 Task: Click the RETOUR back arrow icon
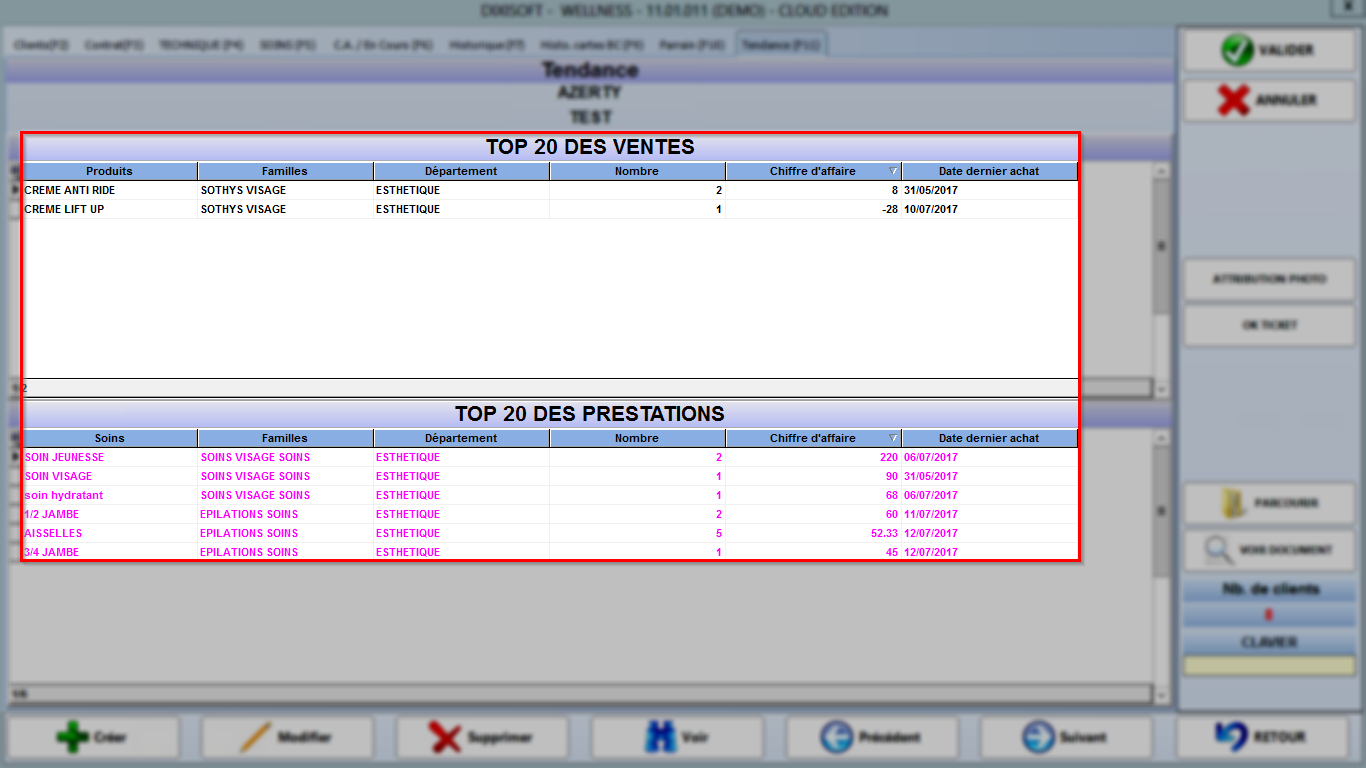tap(1231, 737)
